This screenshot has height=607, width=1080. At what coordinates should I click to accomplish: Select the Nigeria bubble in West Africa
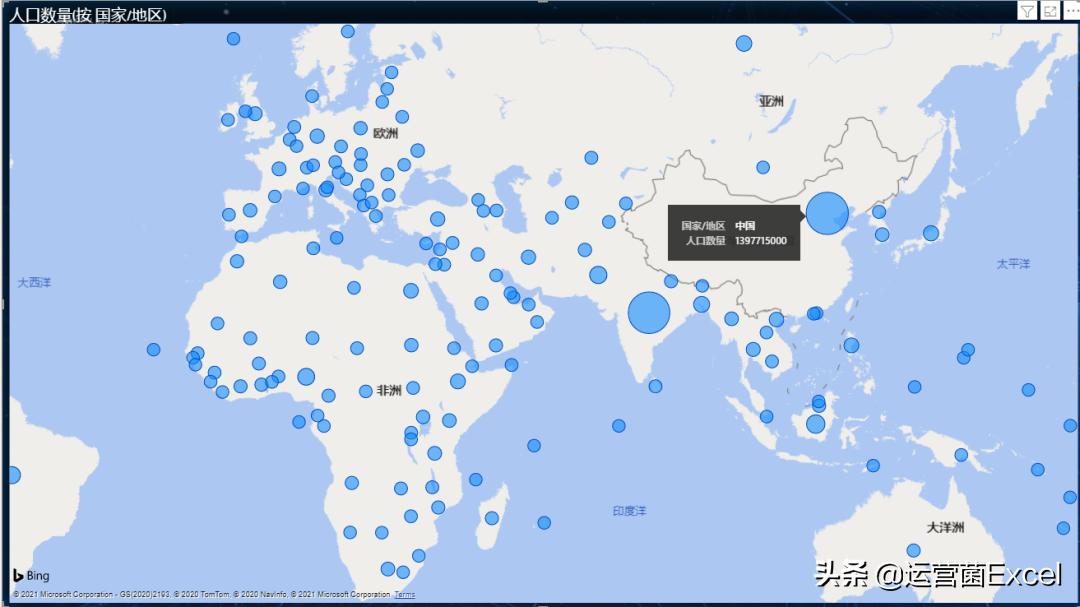[x=307, y=377]
